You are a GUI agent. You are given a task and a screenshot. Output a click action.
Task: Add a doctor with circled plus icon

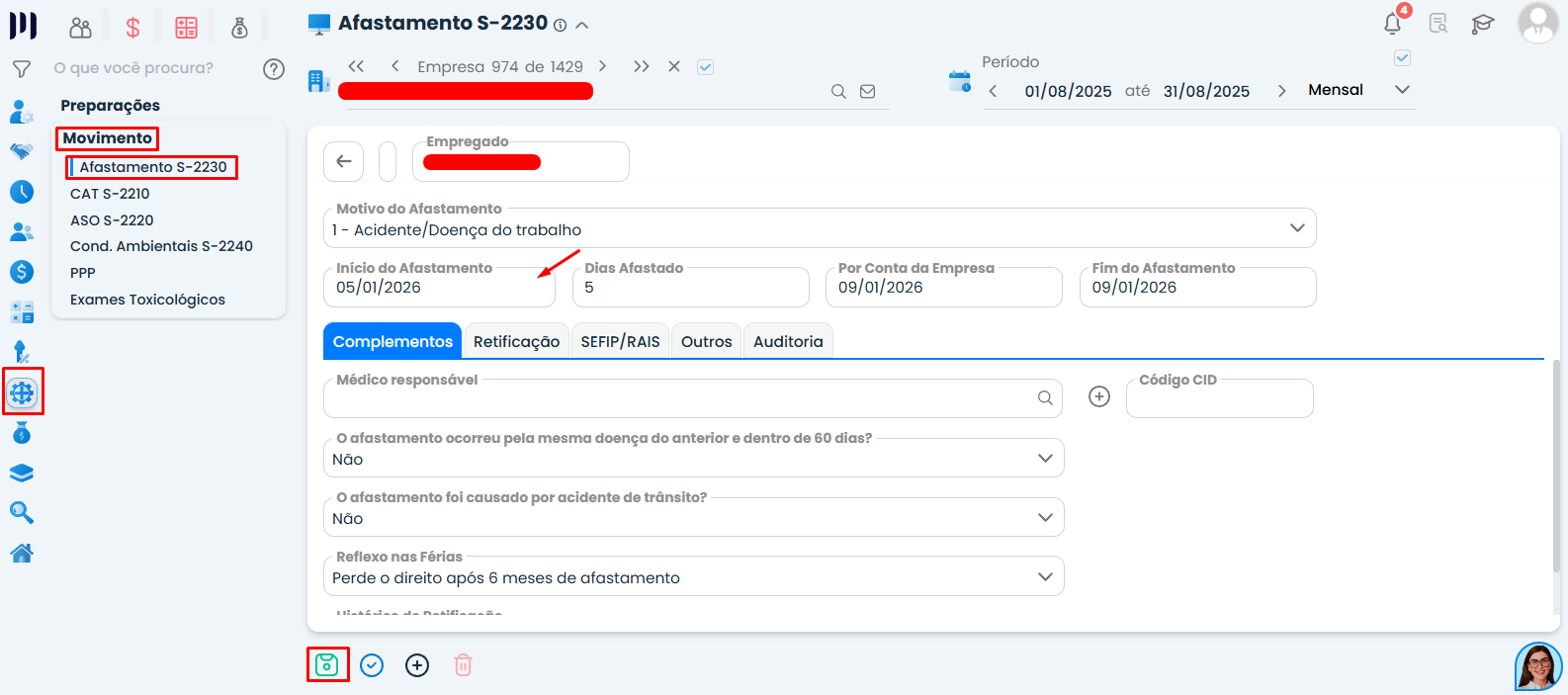(x=1099, y=396)
